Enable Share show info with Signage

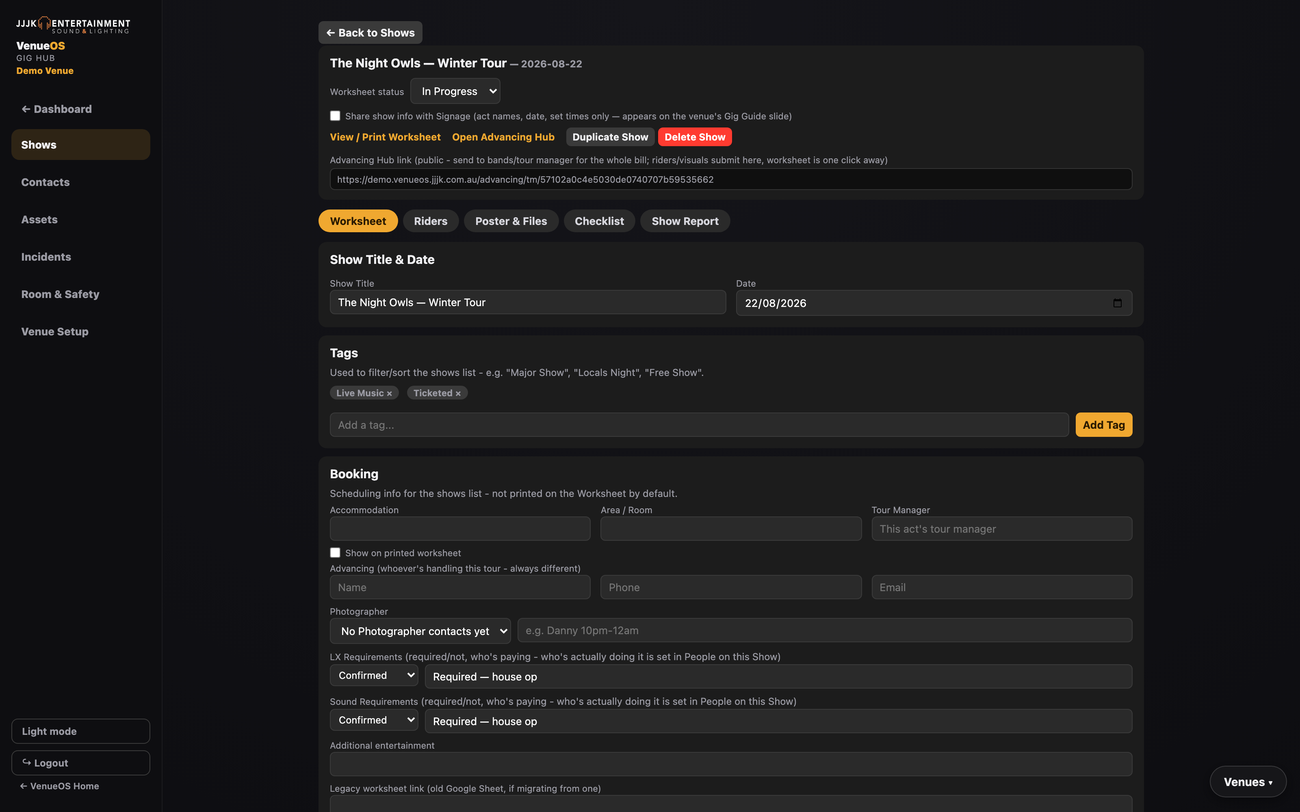[x=335, y=116]
